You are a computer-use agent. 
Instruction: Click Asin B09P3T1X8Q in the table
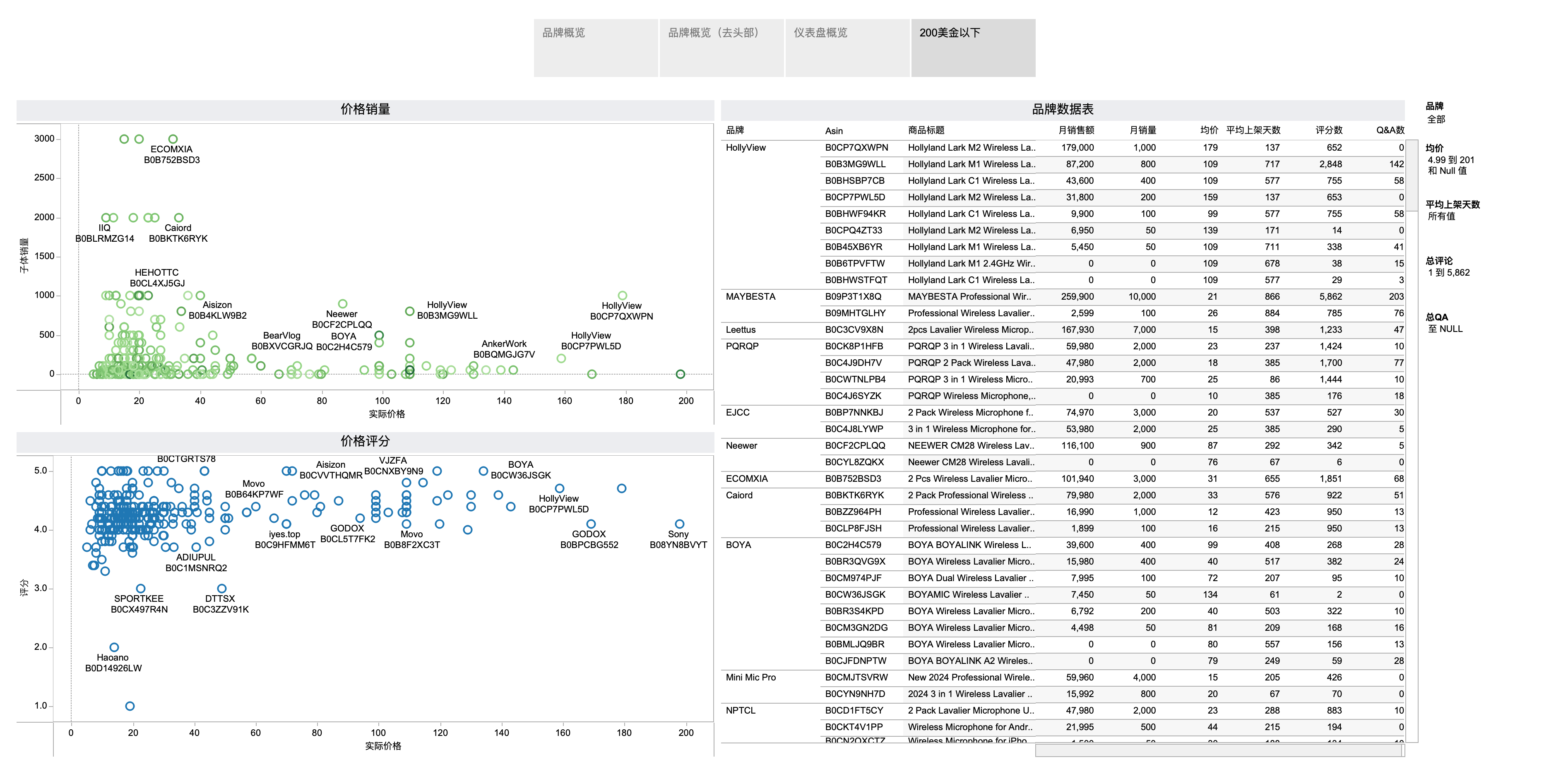(x=853, y=297)
